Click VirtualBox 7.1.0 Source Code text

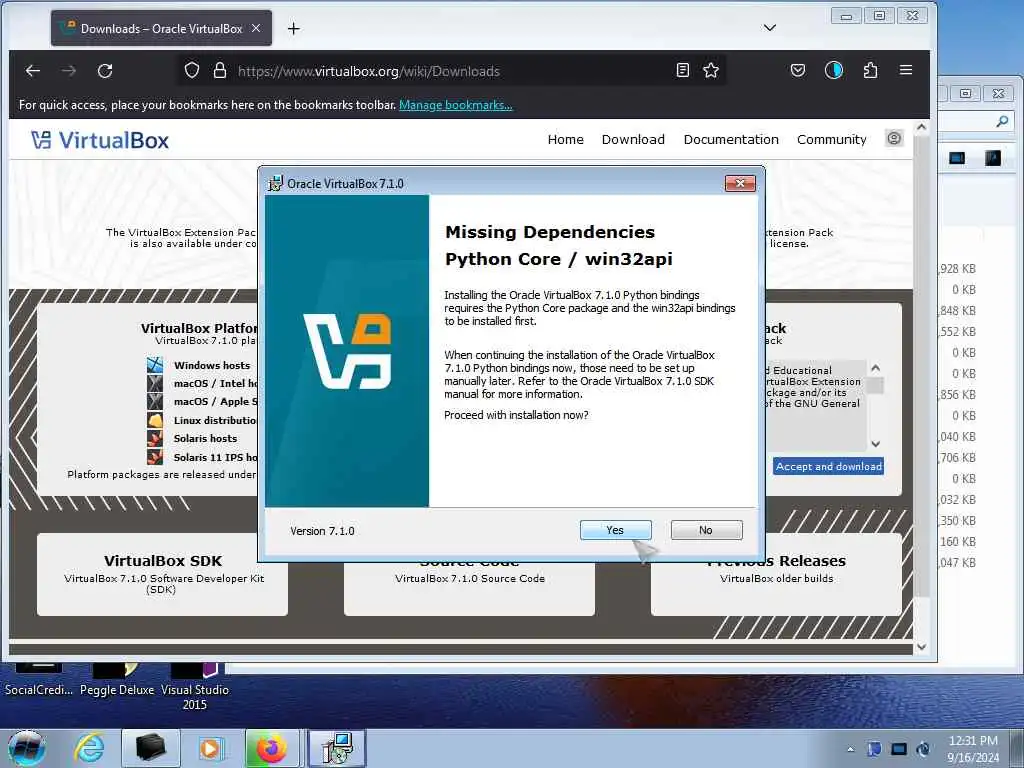click(x=470, y=578)
